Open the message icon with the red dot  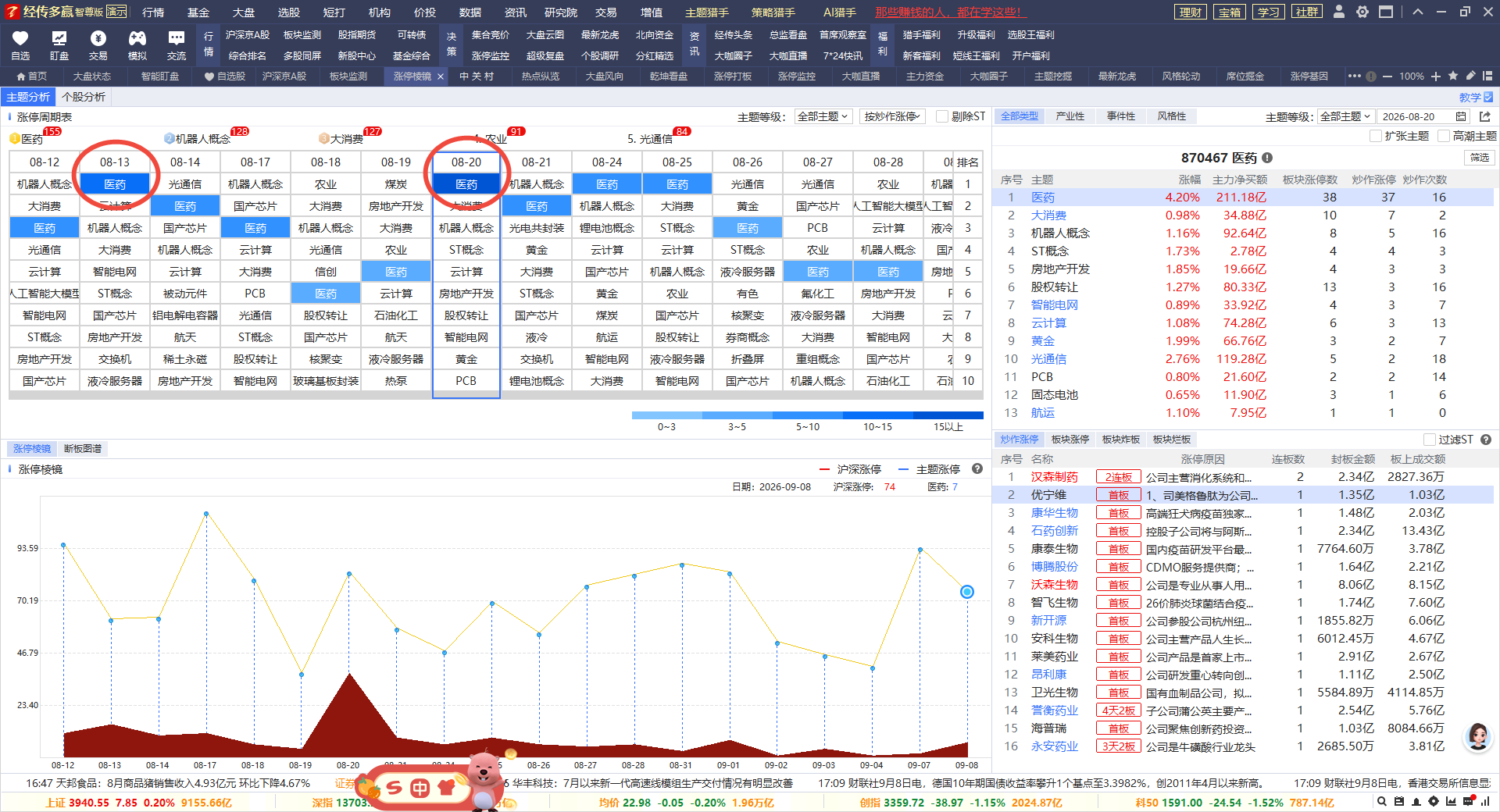(1469, 801)
